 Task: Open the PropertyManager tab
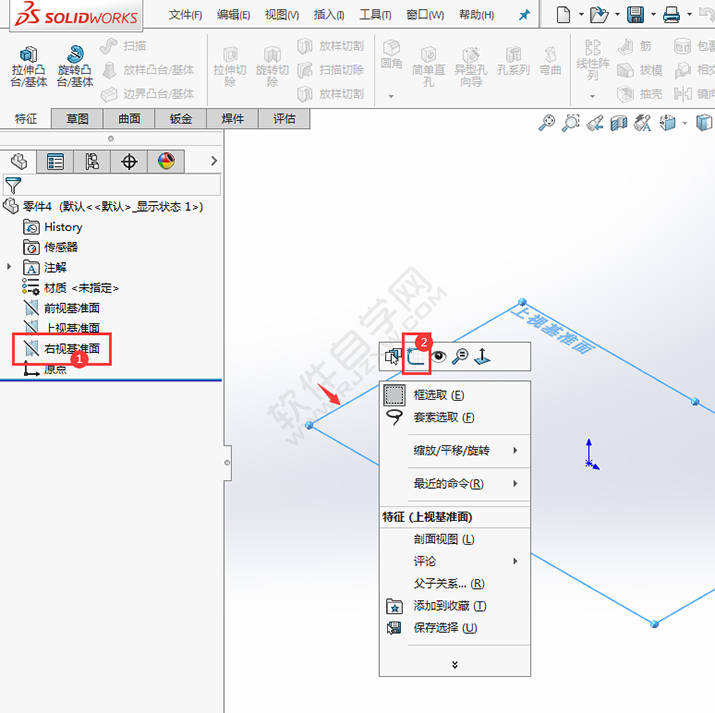pyautogui.click(x=55, y=161)
